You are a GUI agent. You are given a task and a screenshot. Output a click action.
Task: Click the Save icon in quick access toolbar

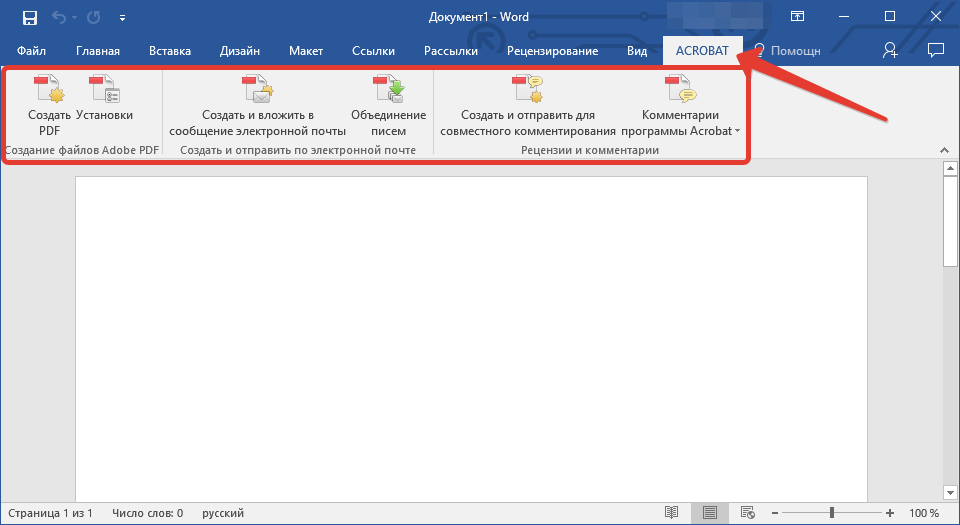coord(29,17)
